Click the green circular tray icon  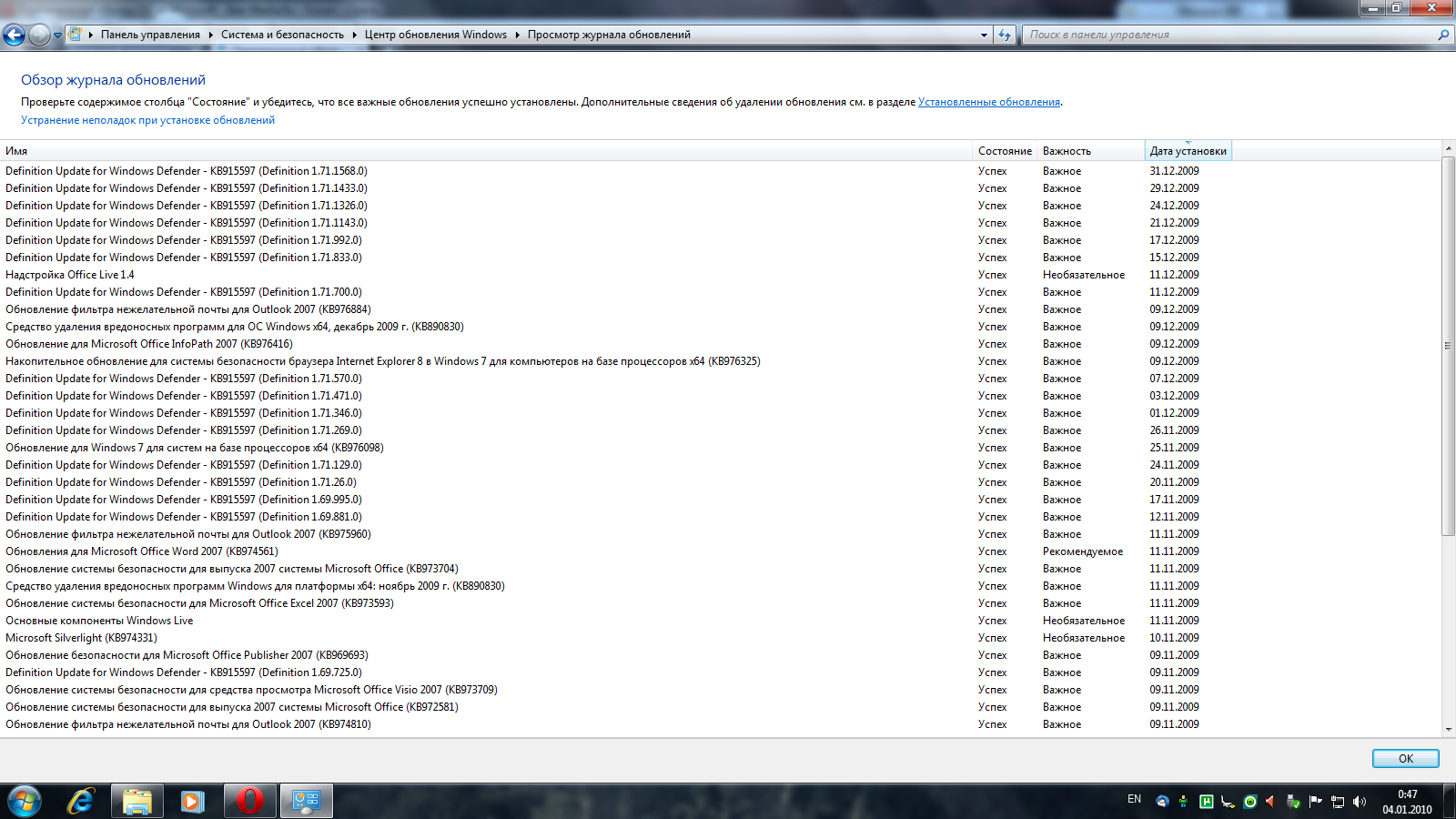click(1250, 802)
